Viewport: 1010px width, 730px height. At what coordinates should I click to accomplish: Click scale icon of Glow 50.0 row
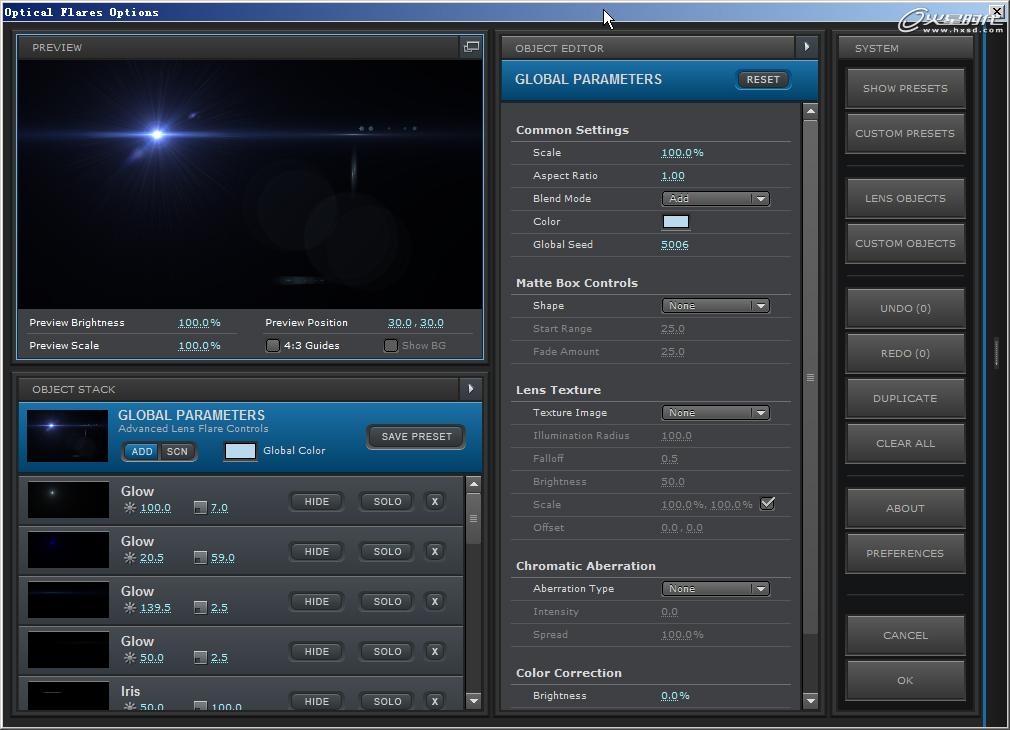coord(200,658)
